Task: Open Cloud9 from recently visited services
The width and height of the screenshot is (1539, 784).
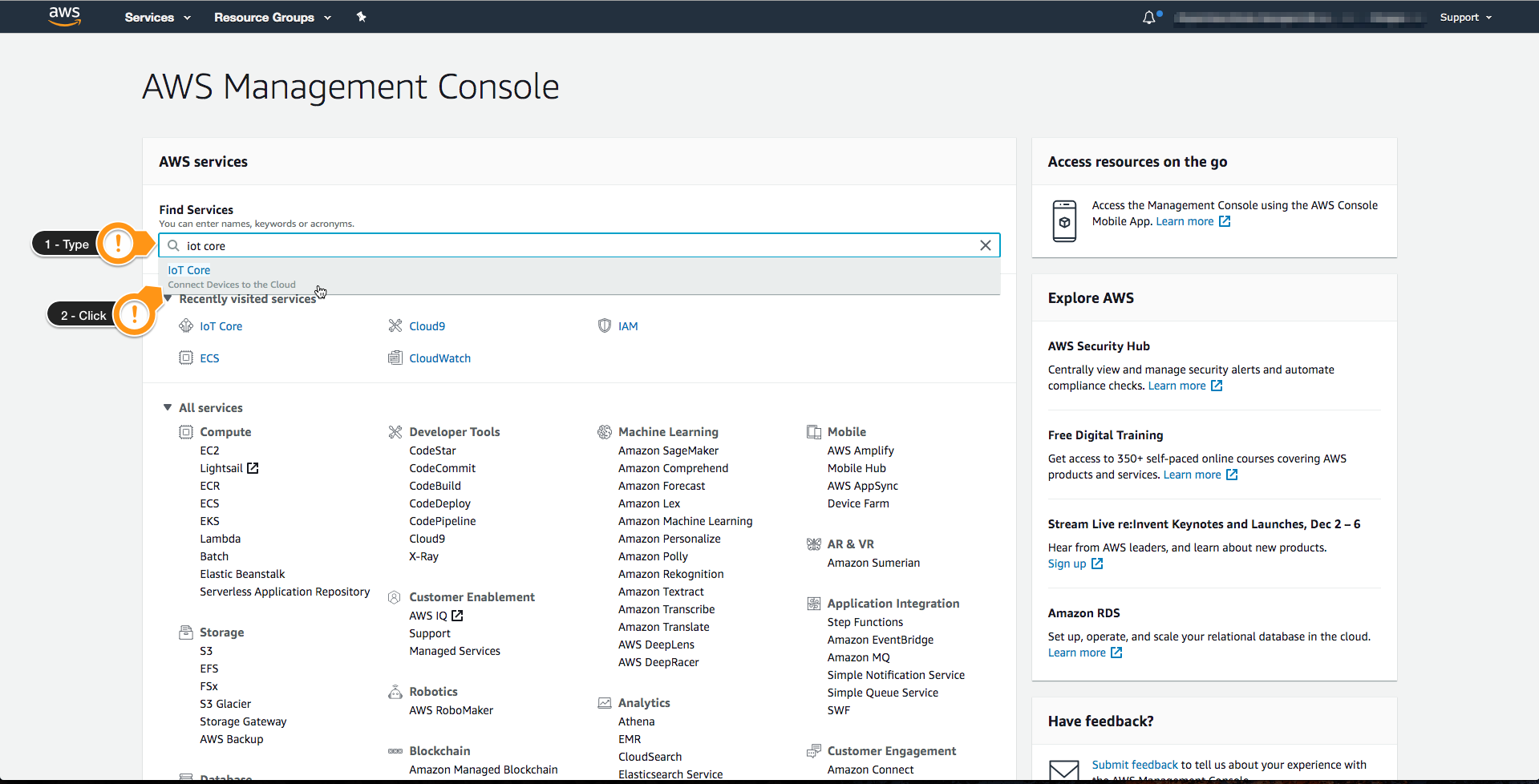Action: point(427,326)
